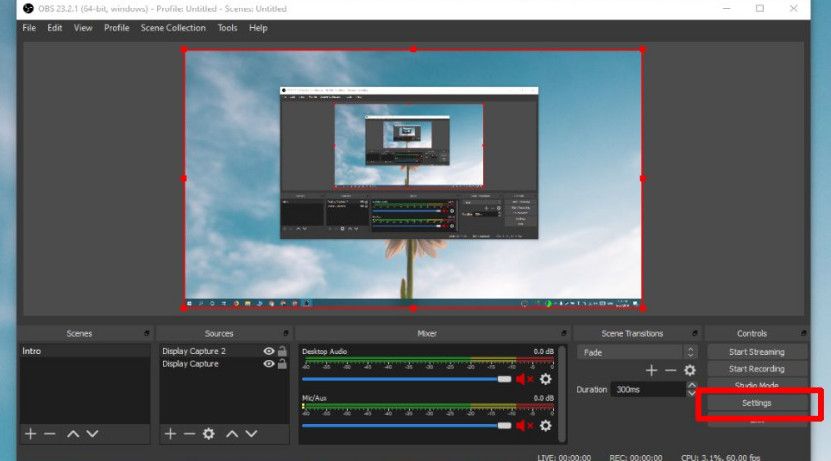Open source properties gear icon
This screenshot has width=831, height=461.
click(x=209, y=433)
